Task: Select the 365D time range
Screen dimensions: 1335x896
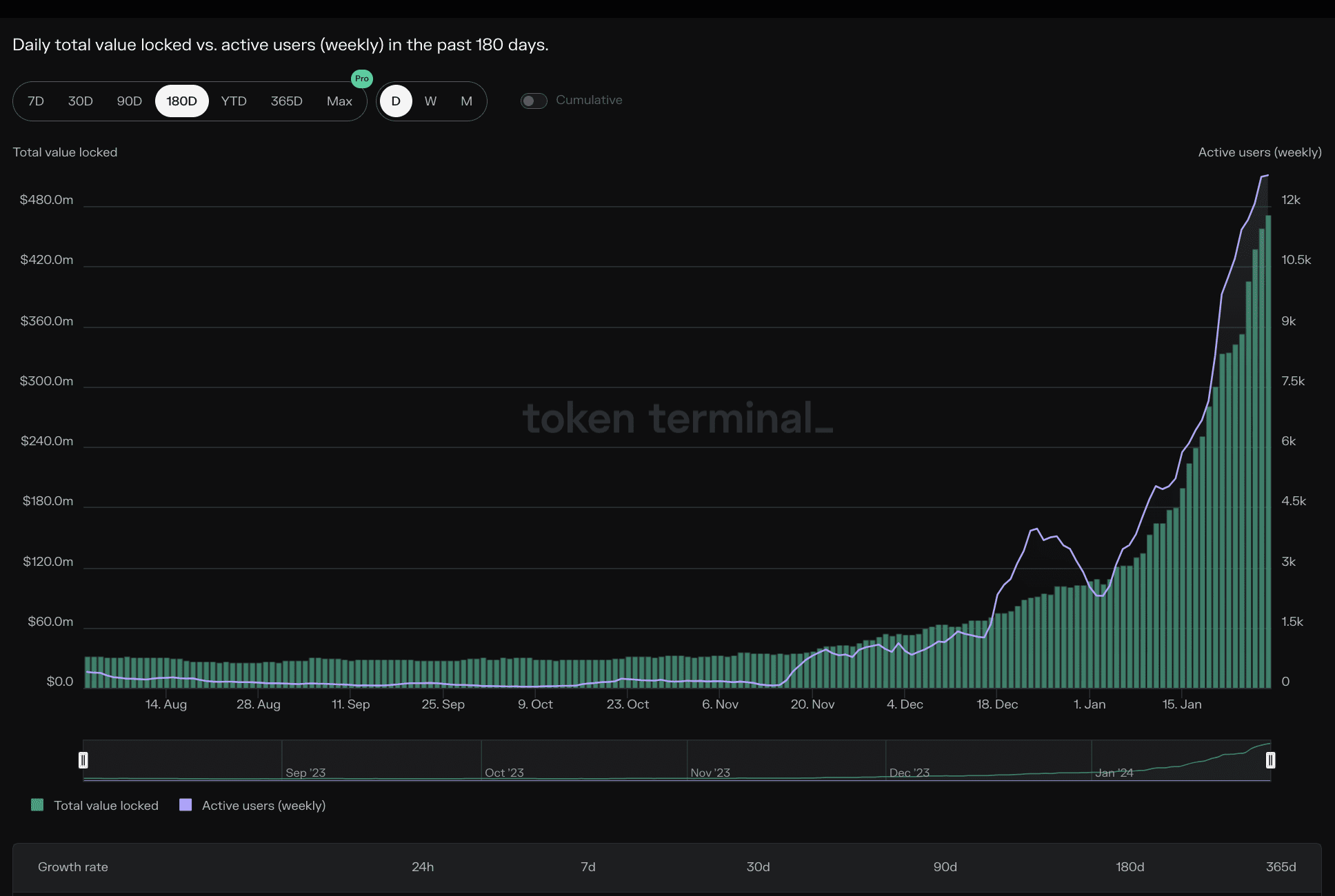Action: click(x=286, y=101)
